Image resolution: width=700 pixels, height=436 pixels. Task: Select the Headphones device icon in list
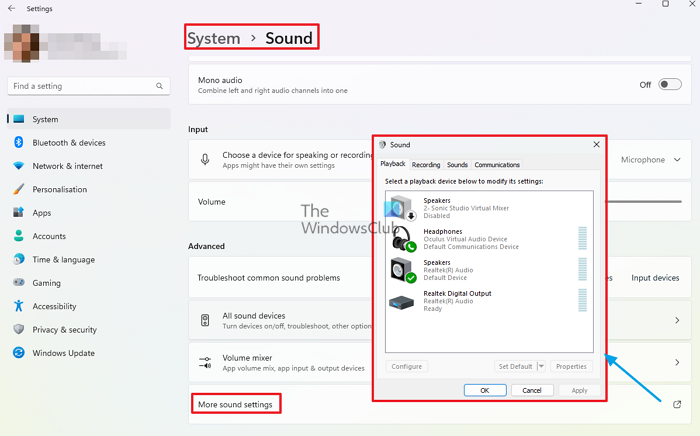[402, 239]
